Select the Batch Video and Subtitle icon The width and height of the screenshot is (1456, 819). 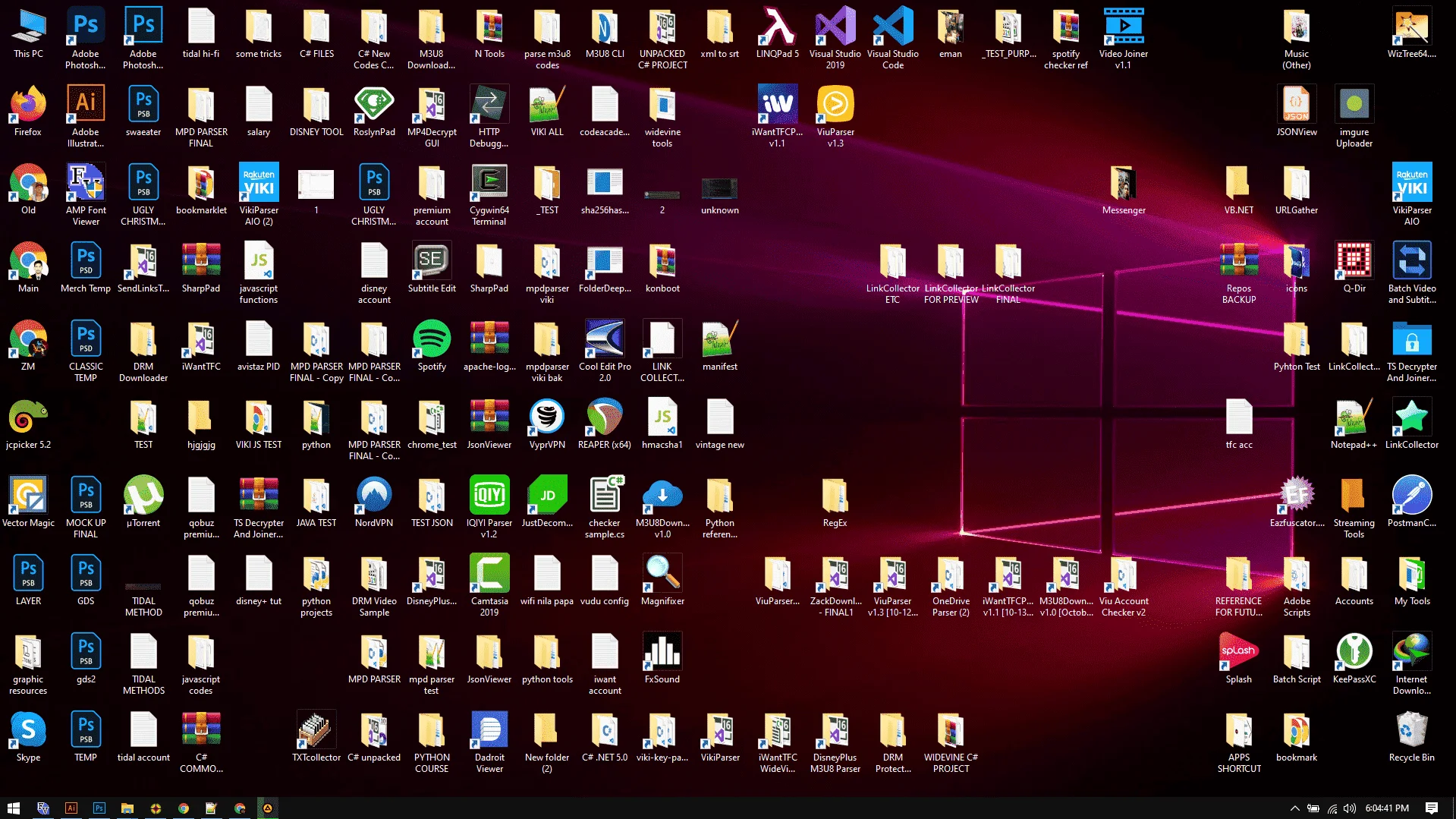[1412, 273]
